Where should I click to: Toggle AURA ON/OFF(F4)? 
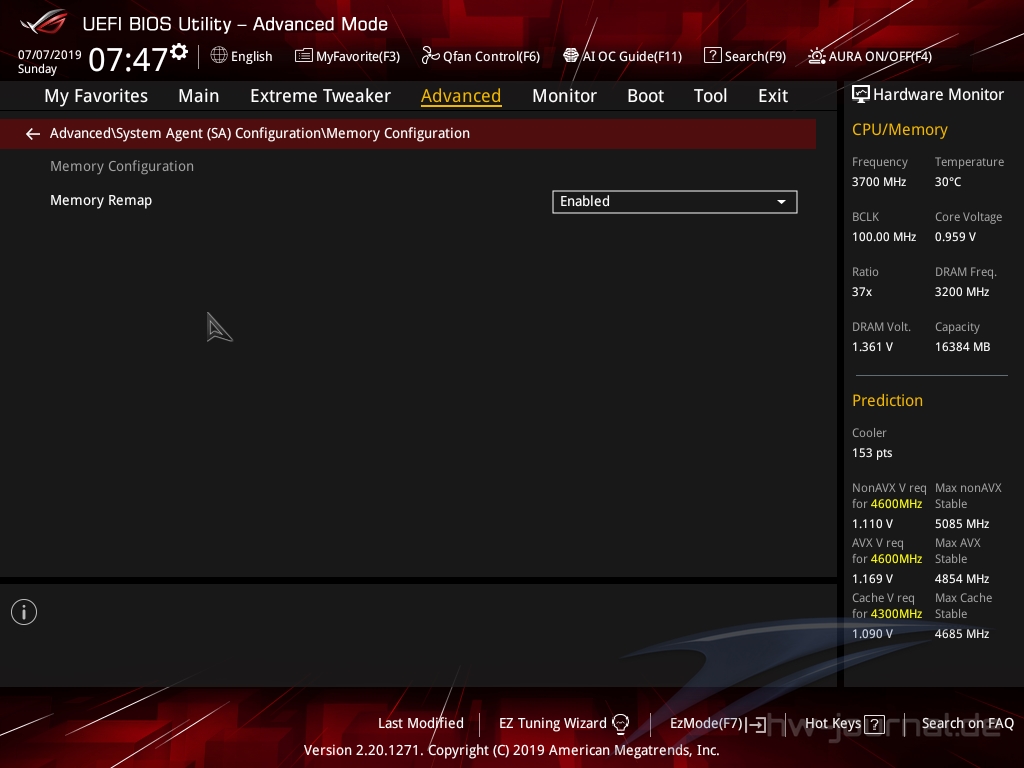click(870, 56)
